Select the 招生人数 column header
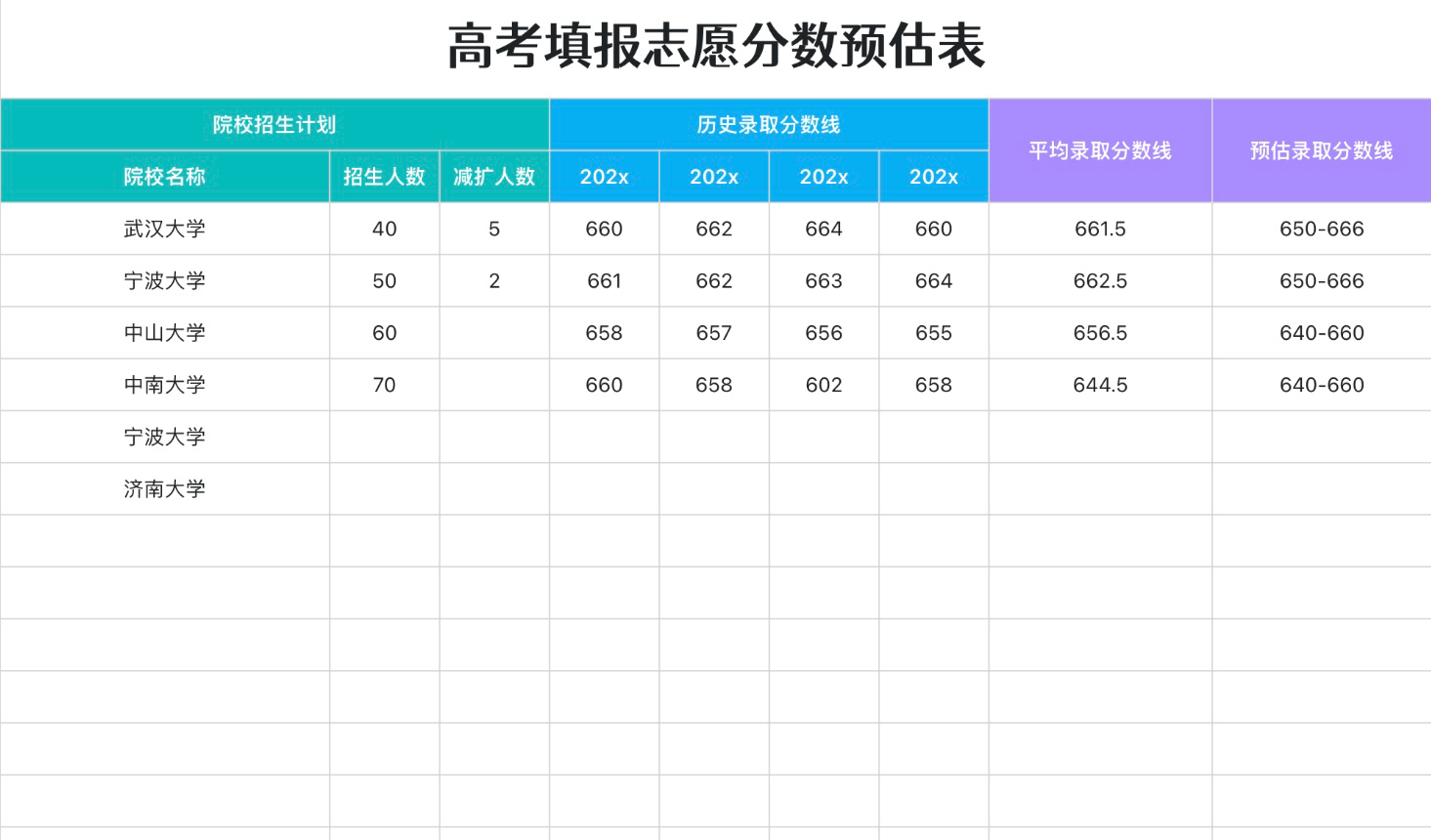The width and height of the screenshot is (1431, 840). [385, 177]
